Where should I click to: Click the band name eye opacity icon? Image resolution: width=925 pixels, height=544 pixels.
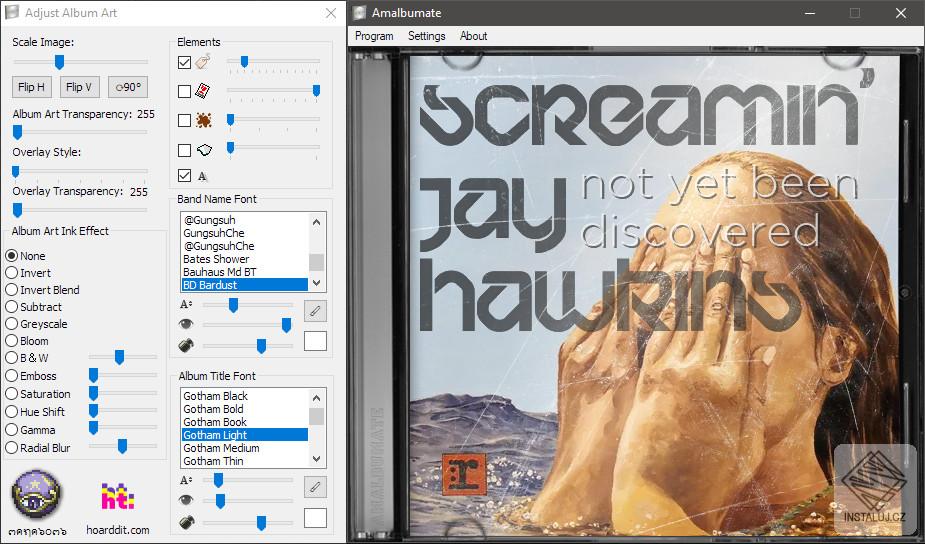click(x=186, y=324)
